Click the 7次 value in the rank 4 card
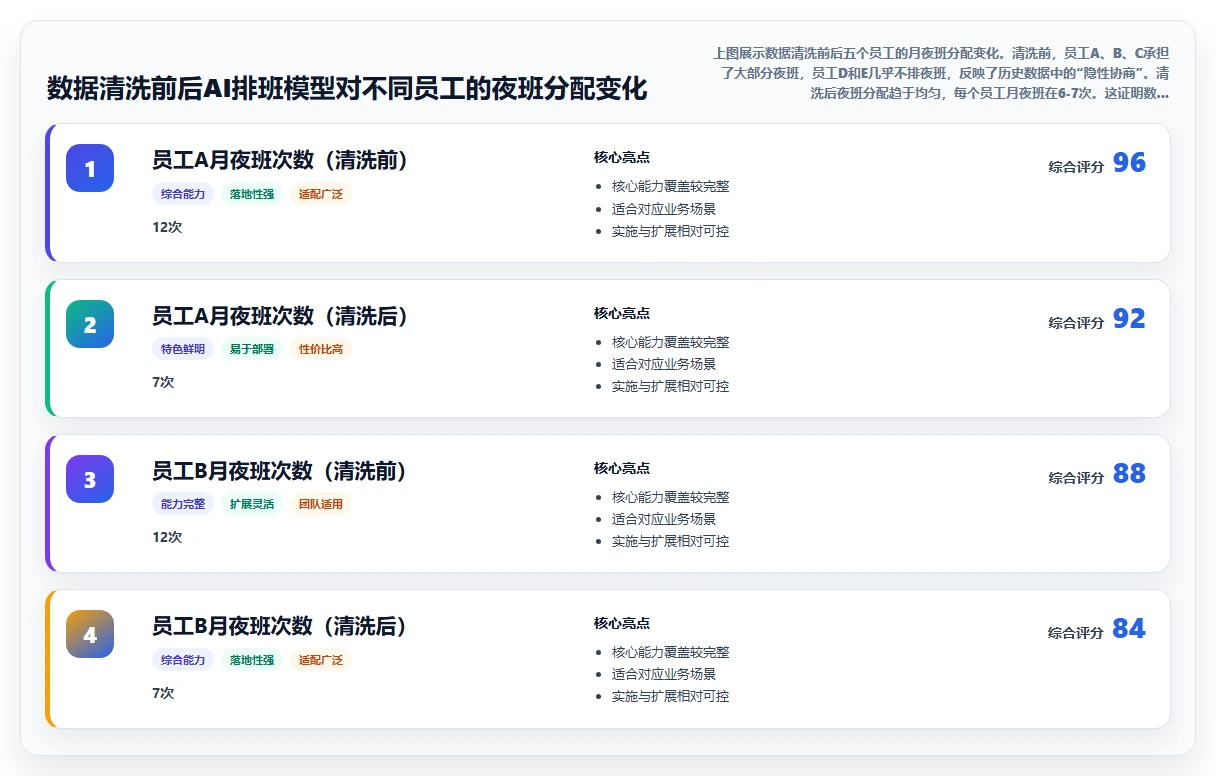Viewport: 1216px width, 776px height. click(163, 693)
